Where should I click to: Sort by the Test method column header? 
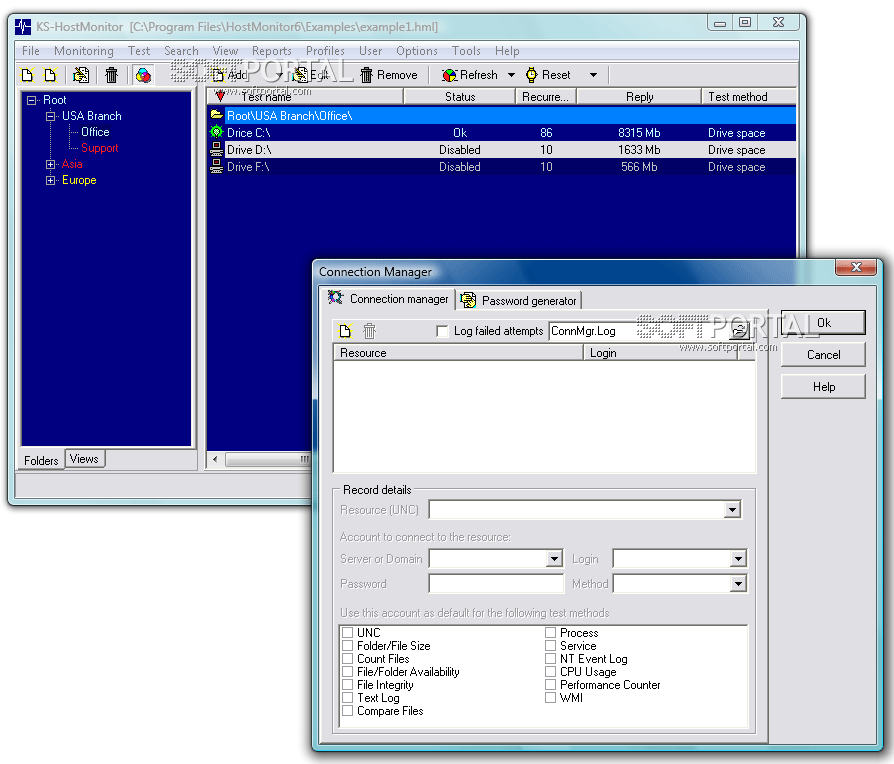749,97
